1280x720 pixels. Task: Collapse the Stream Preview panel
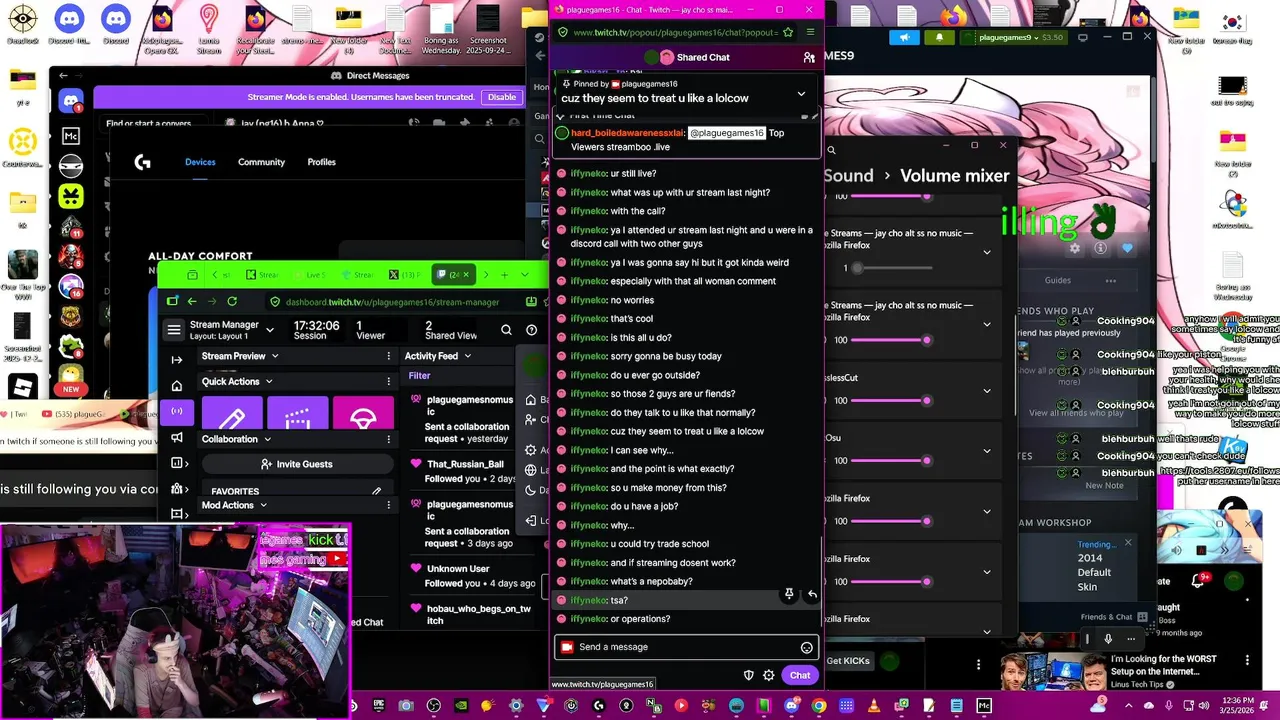[x=275, y=356]
